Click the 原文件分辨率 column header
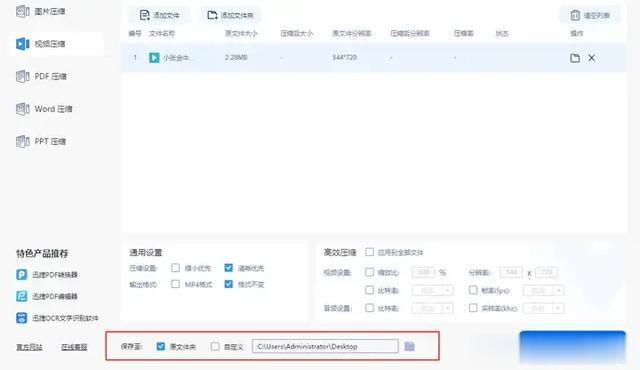 [x=352, y=33]
